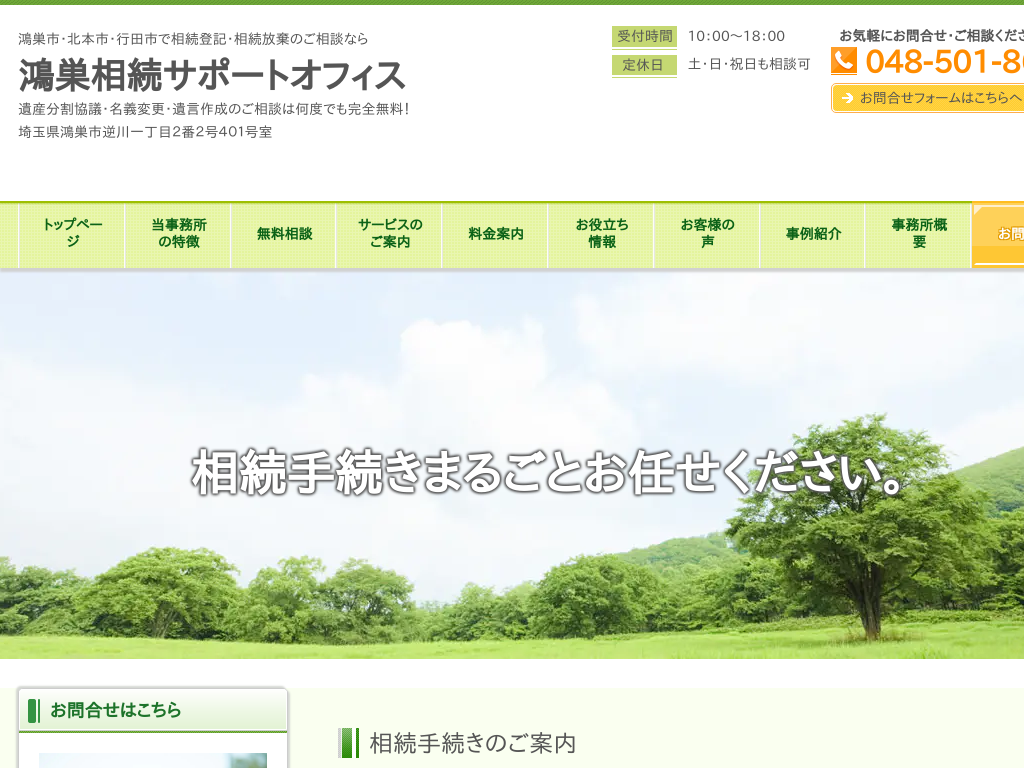Click the orange お問合せ navigation tab
1024x768 pixels.
[x=999, y=234]
